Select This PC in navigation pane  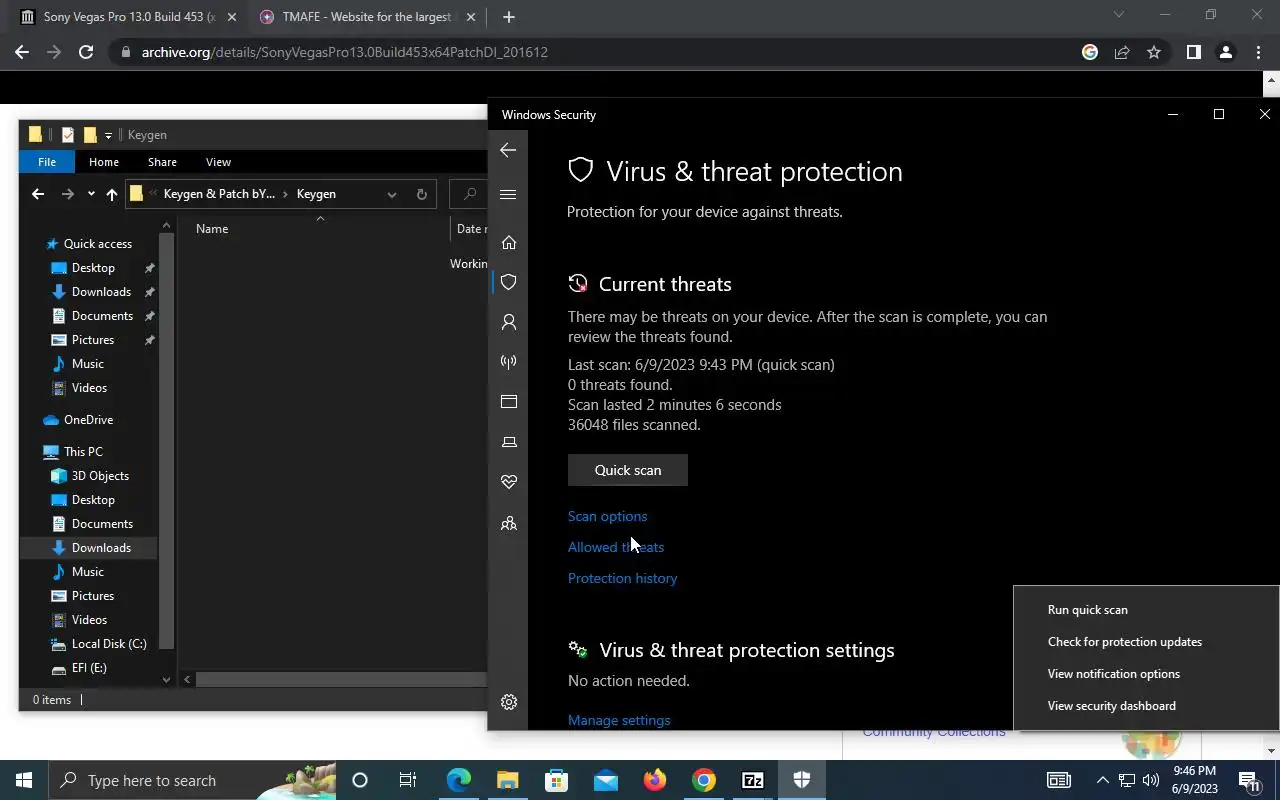click(83, 452)
